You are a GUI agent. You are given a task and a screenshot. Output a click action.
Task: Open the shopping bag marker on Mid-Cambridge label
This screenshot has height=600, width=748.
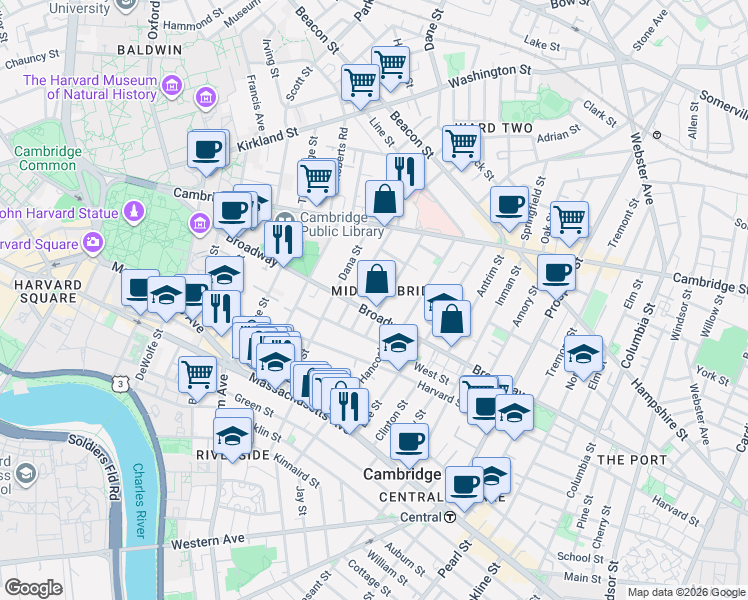tap(376, 280)
